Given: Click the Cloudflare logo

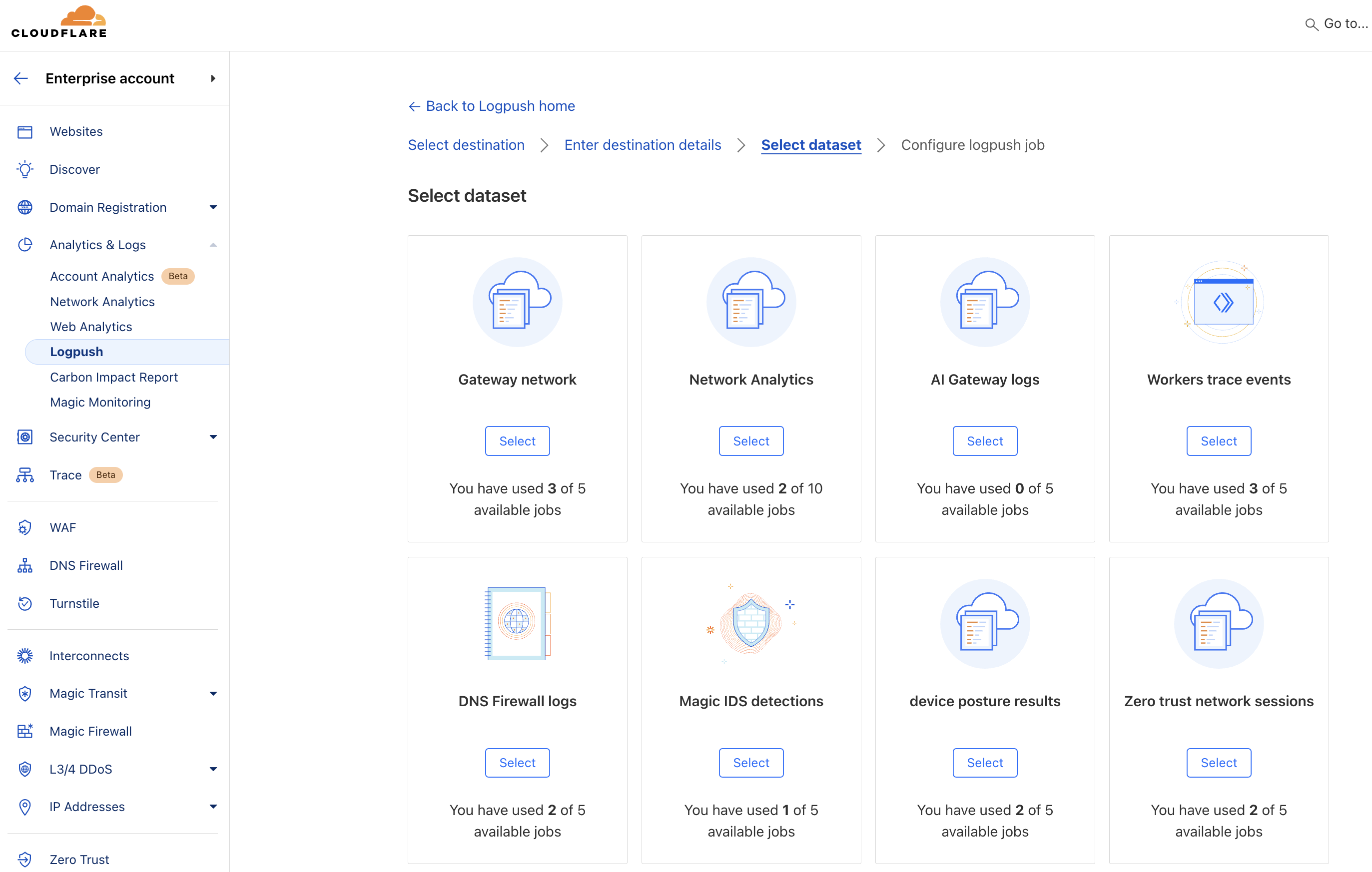Looking at the screenshot, I should point(59,23).
